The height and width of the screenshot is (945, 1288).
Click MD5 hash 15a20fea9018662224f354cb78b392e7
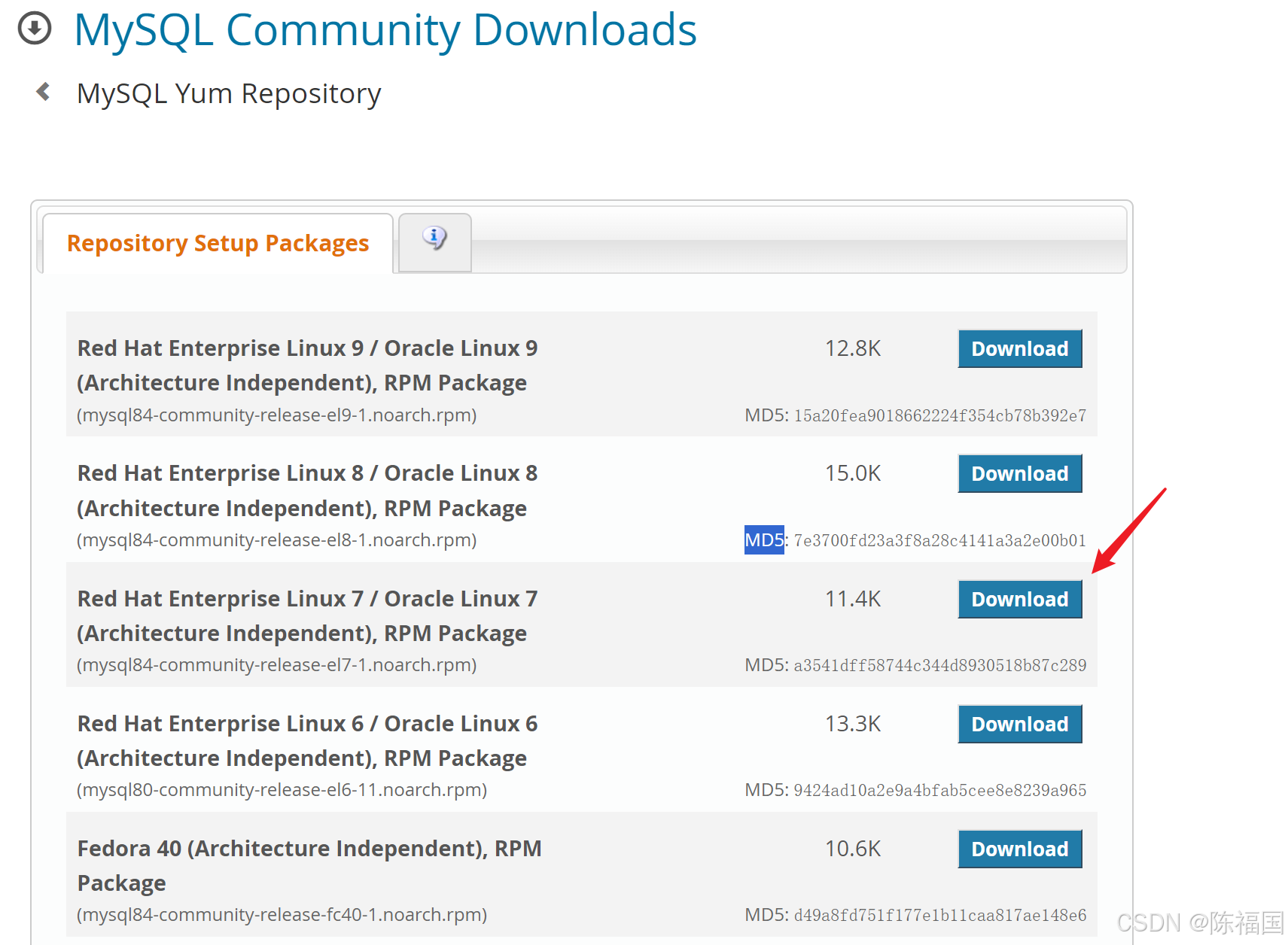coord(940,415)
